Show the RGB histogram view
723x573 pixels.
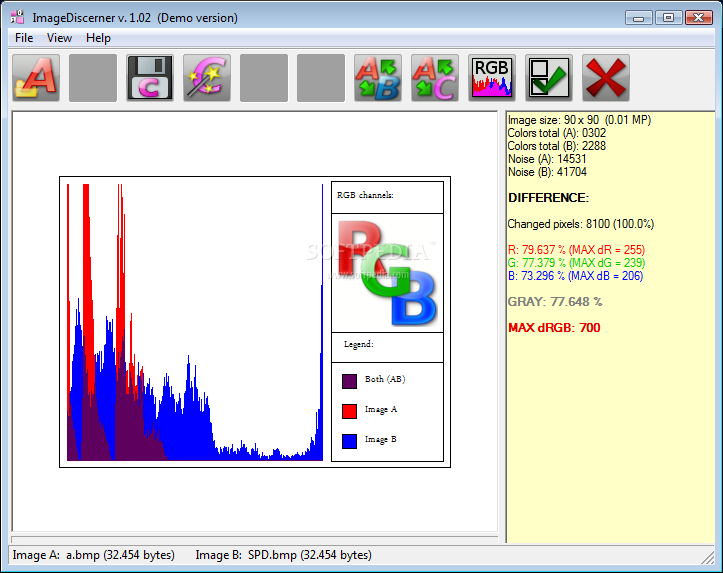[492, 78]
